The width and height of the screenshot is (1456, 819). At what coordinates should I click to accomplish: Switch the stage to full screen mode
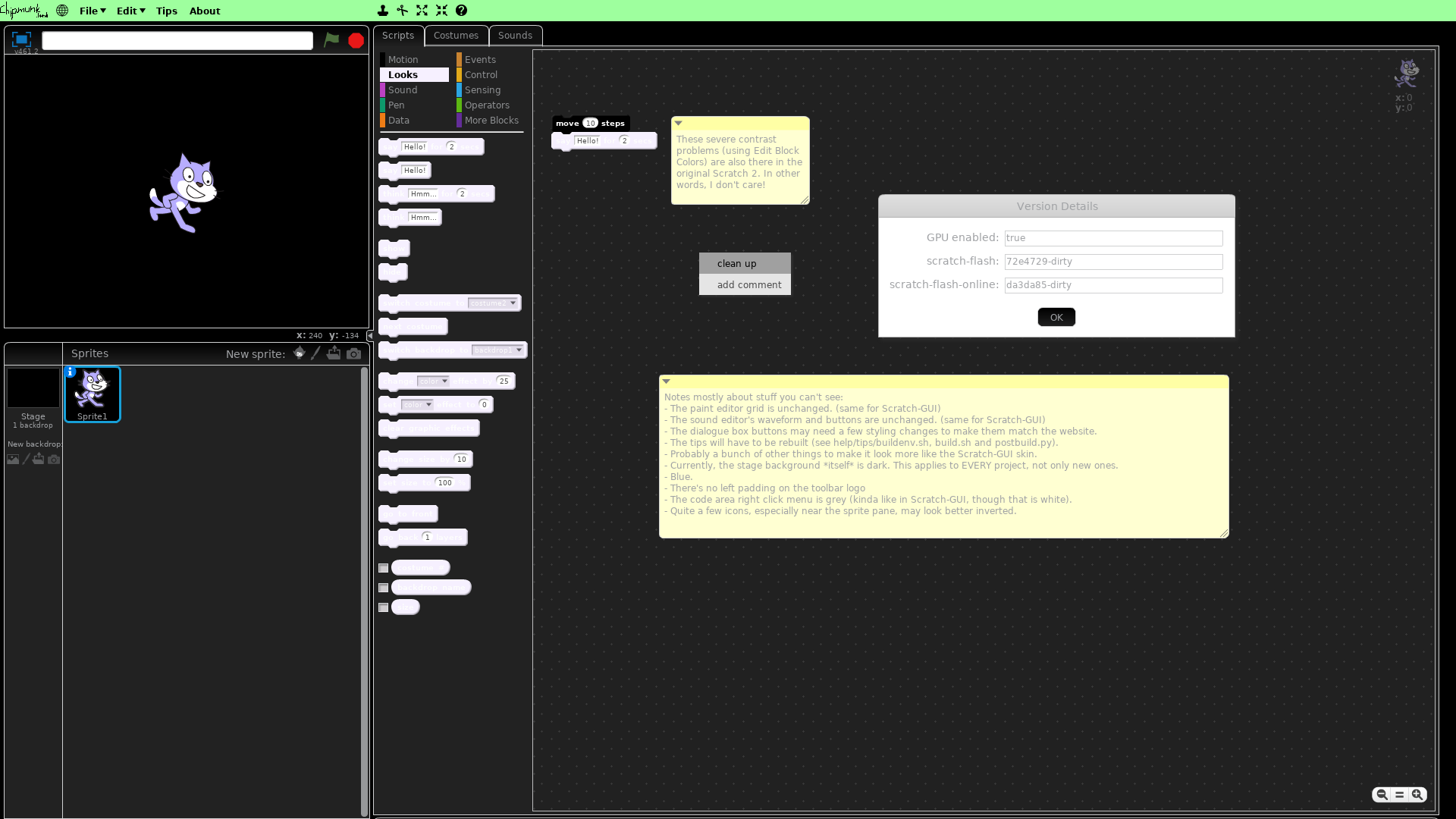pos(21,39)
